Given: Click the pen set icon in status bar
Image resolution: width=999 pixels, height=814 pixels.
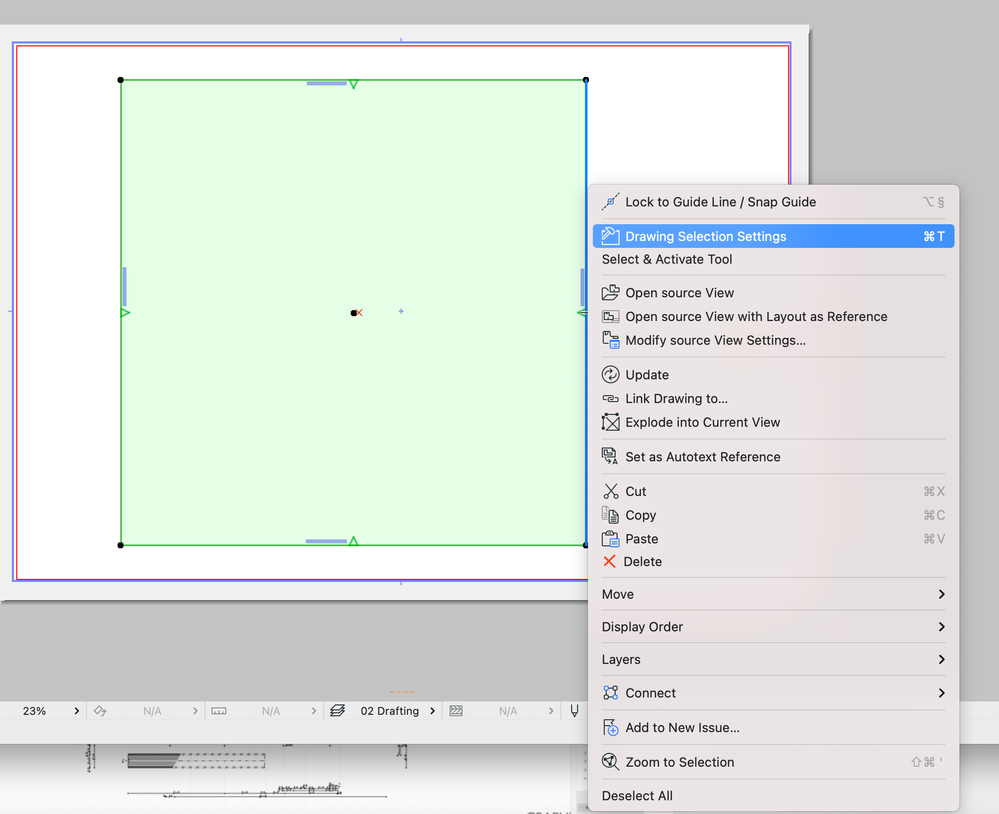Looking at the screenshot, I should coord(575,711).
